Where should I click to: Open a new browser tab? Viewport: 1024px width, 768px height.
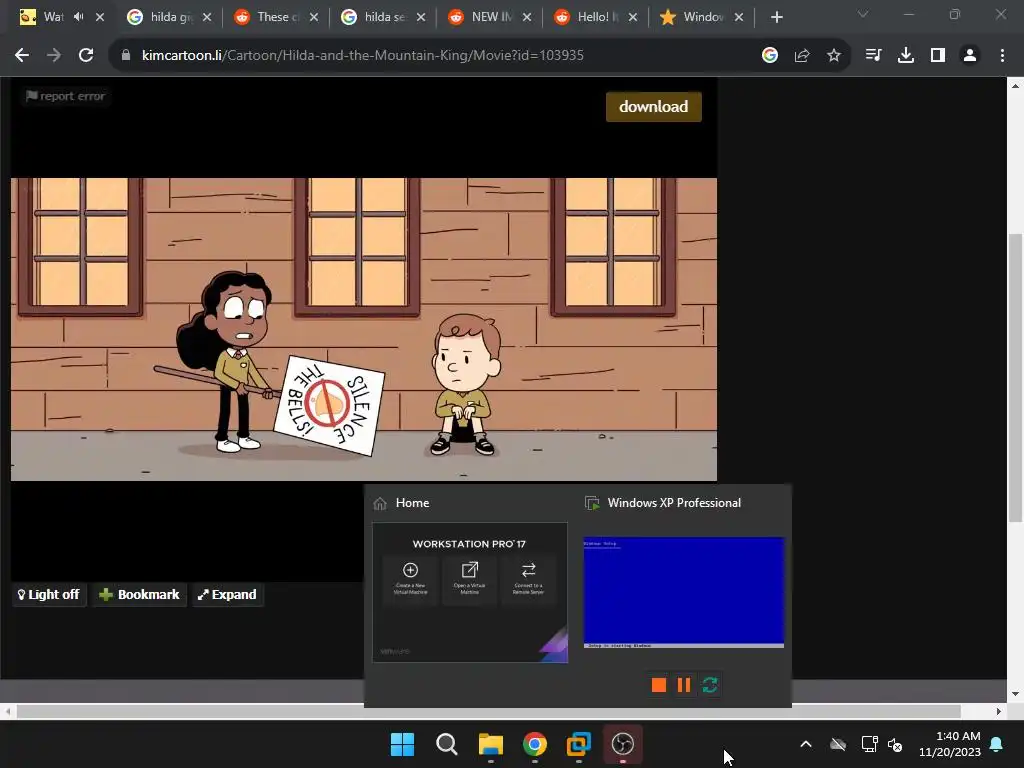[x=776, y=18]
